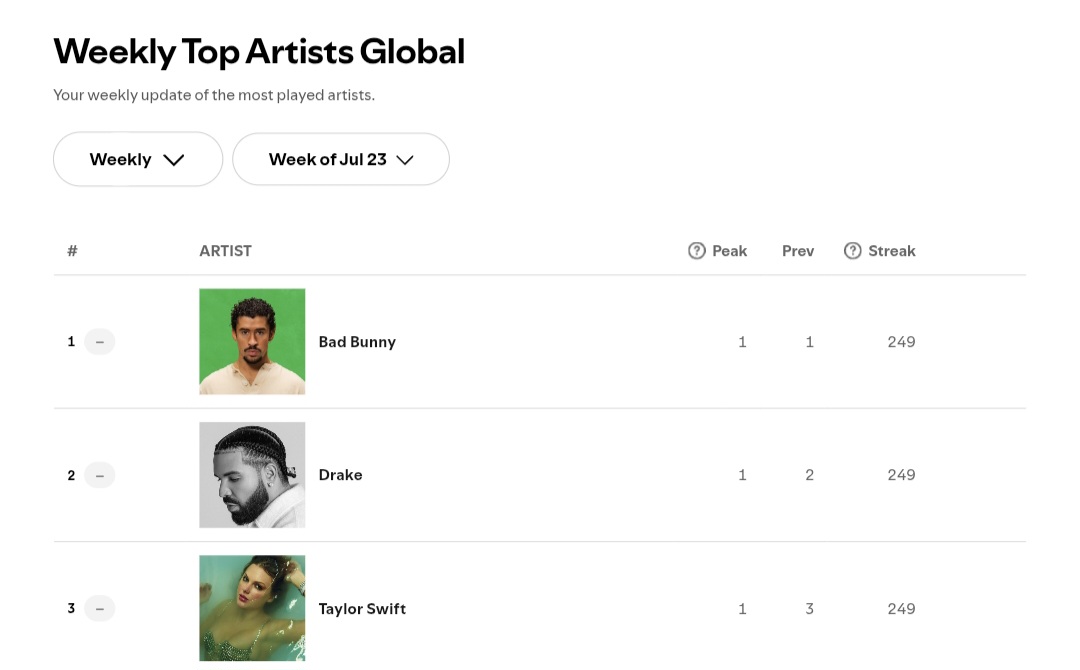Click the # rank column header

(72, 251)
